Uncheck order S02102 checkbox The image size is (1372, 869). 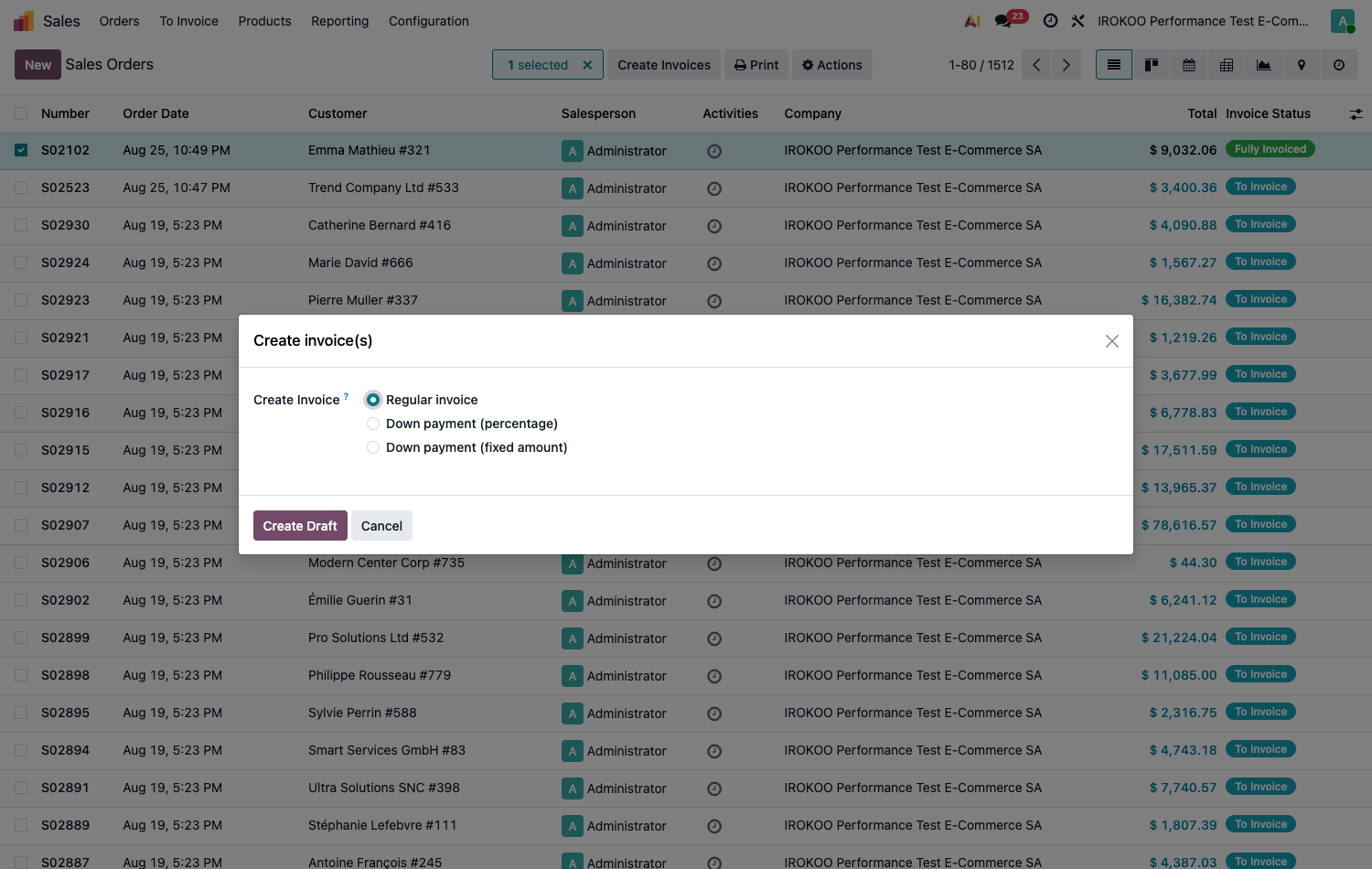[x=21, y=150]
